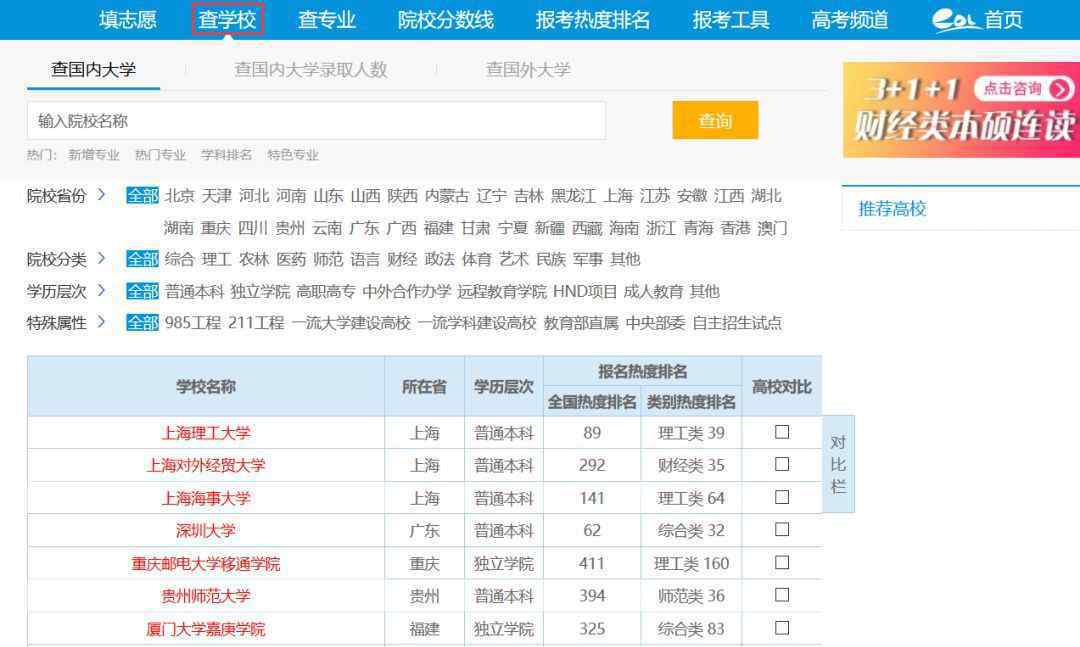Switch to the 查国内大学录取人数 tab
1080x647 pixels.
click(311, 70)
